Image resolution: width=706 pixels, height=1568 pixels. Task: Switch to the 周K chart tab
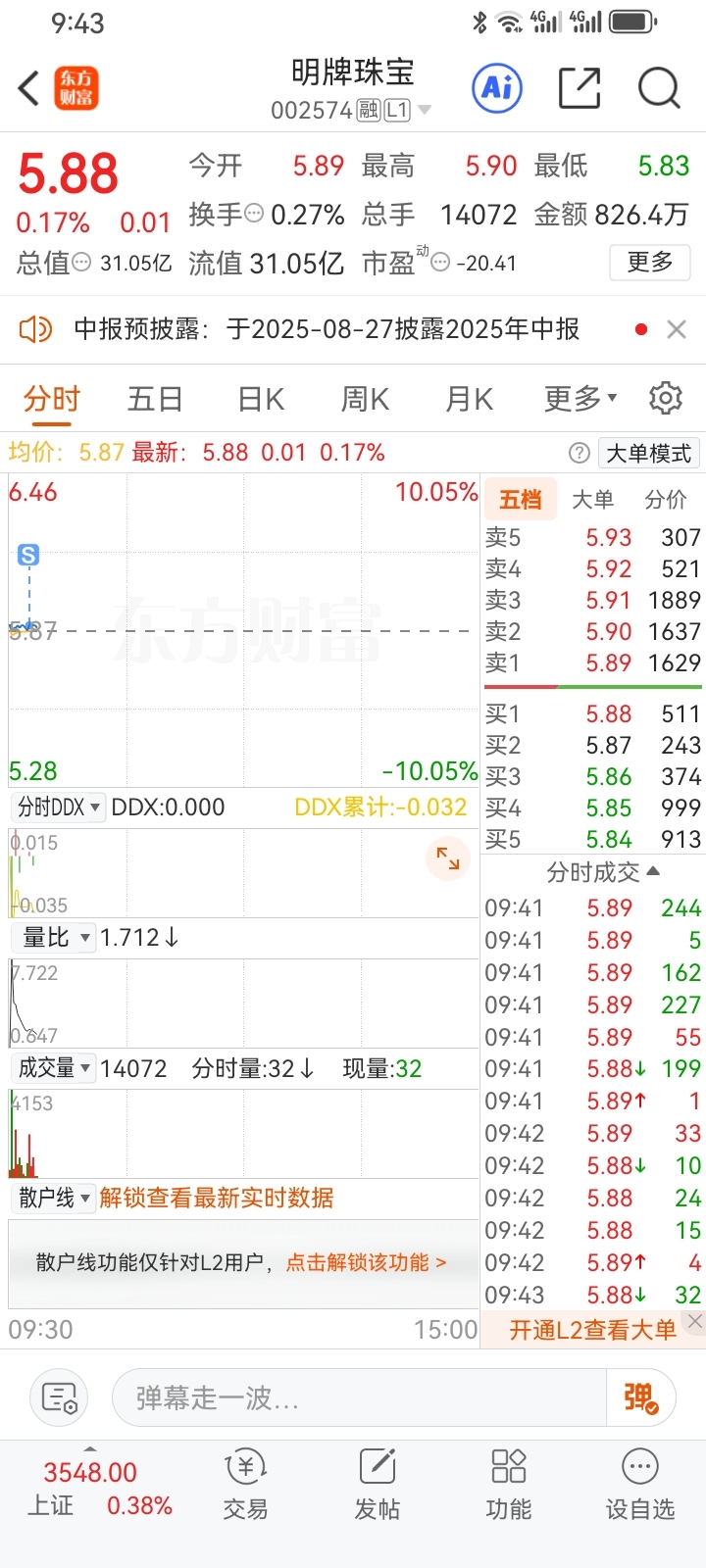365,400
